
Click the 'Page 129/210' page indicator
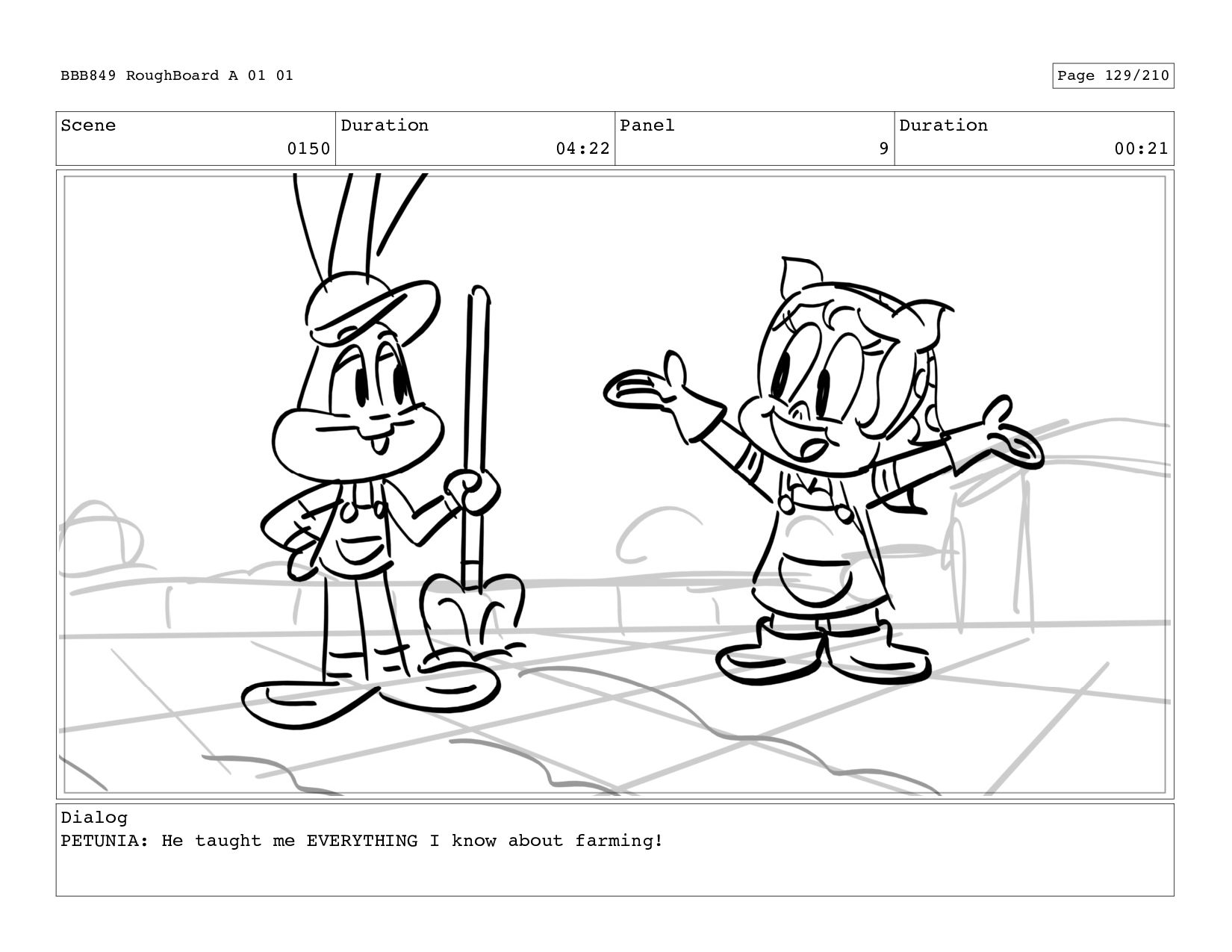click(x=1113, y=75)
